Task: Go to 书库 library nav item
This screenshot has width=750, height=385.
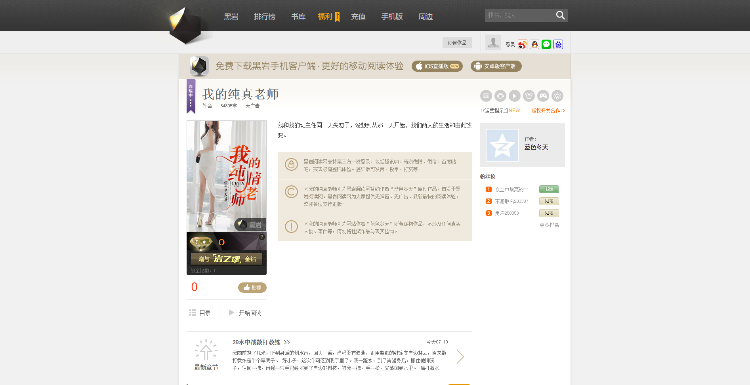Action: [298, 16]
